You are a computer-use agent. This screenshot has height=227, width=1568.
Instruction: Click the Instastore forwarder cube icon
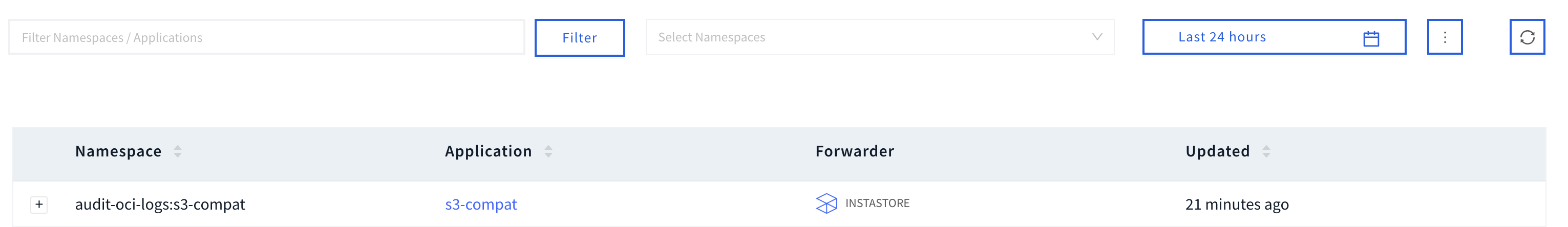pyautogui.click(x=825, y=203)
